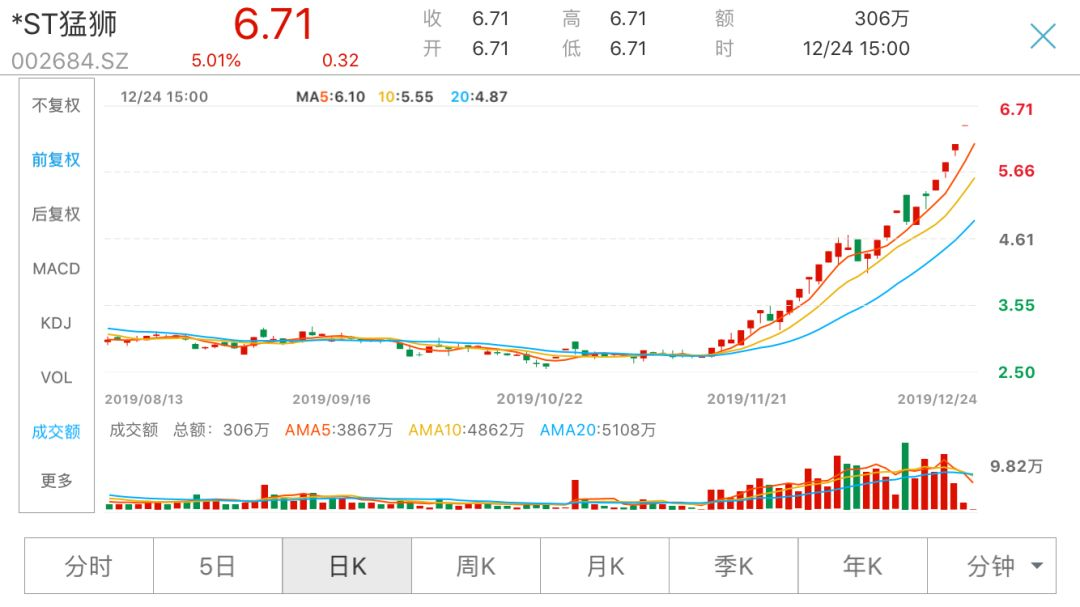Show the 成交额 indicator
This screenshot has height=607, width=1080.
[56, 432]
